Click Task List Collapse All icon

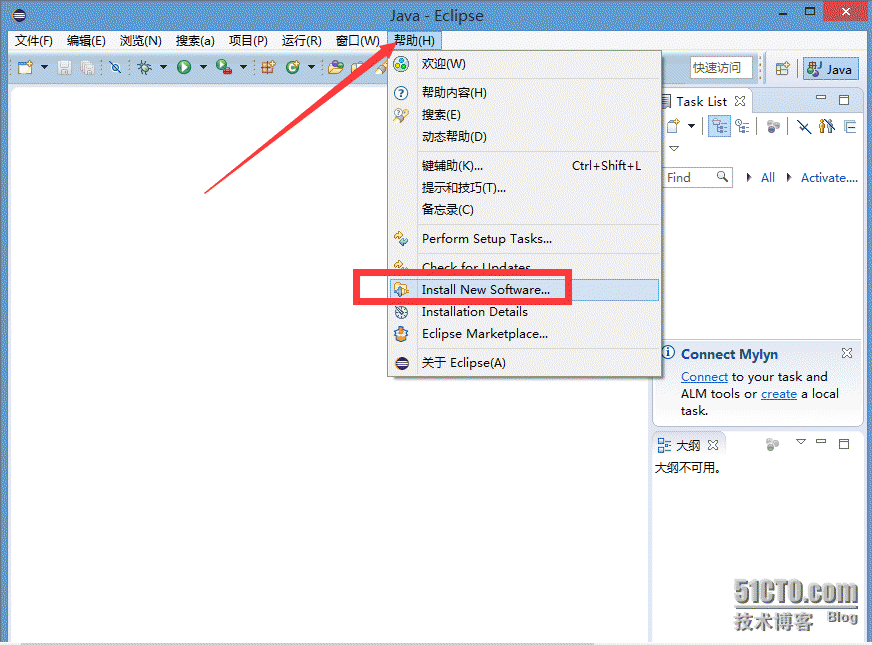click(850, 127)
